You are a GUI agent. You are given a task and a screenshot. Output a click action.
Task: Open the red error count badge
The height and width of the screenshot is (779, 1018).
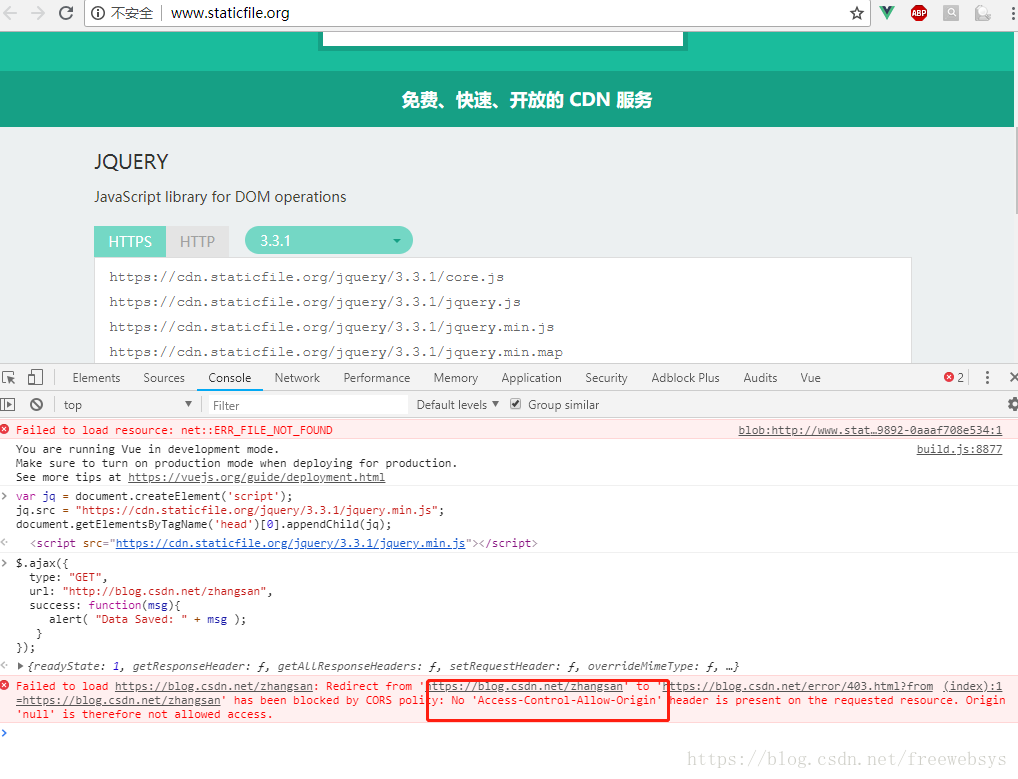pos(954,377)
